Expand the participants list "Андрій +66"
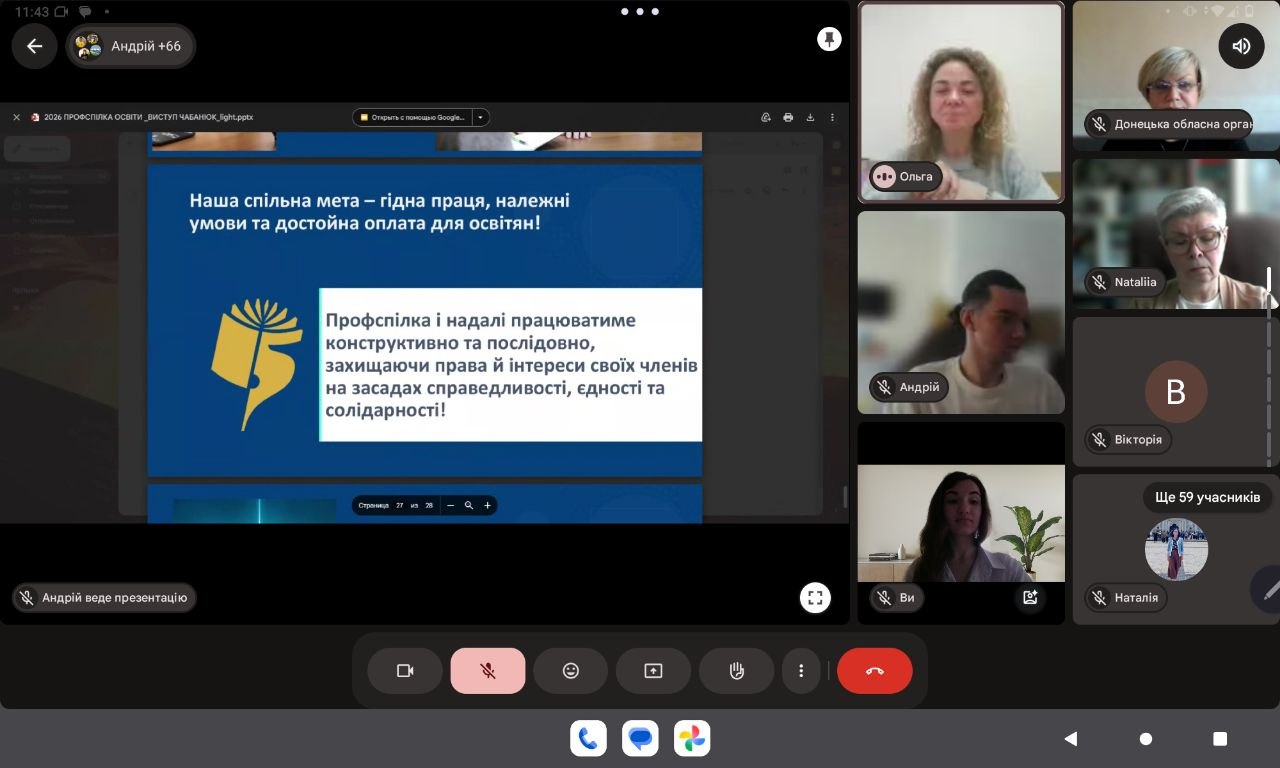 pos(131,46)
